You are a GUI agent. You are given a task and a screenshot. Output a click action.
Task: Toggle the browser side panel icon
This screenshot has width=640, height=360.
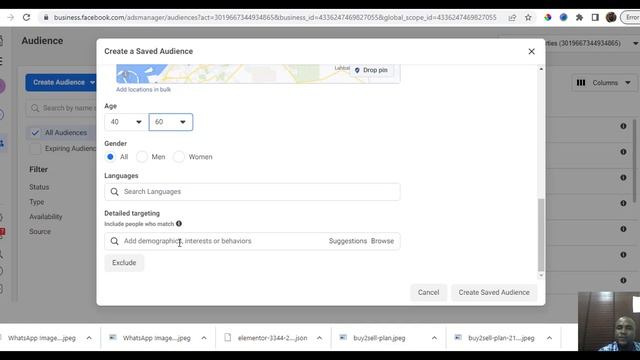(x=595, y=18)
